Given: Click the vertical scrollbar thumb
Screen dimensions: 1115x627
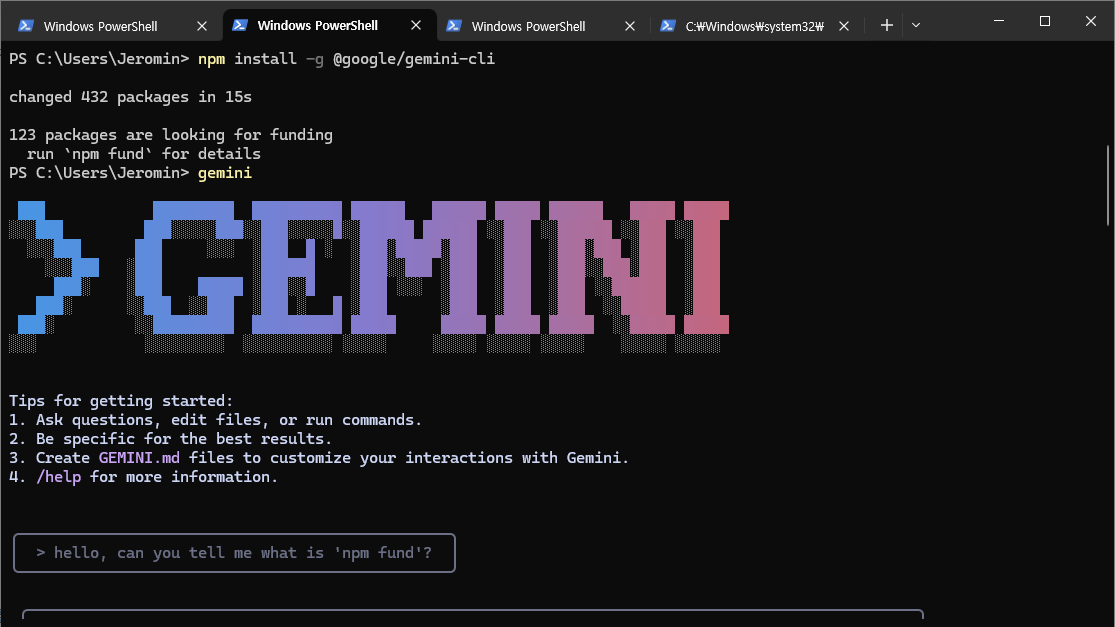Looking at the screenshot, I should (x=1108, y=186).
